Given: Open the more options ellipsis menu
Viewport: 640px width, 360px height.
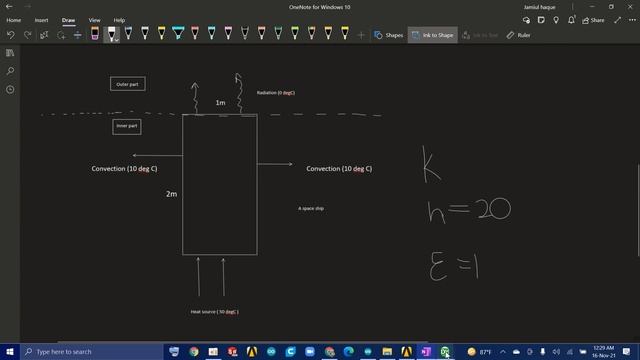Looking at the screenshot, I should [x=632, y=20].
